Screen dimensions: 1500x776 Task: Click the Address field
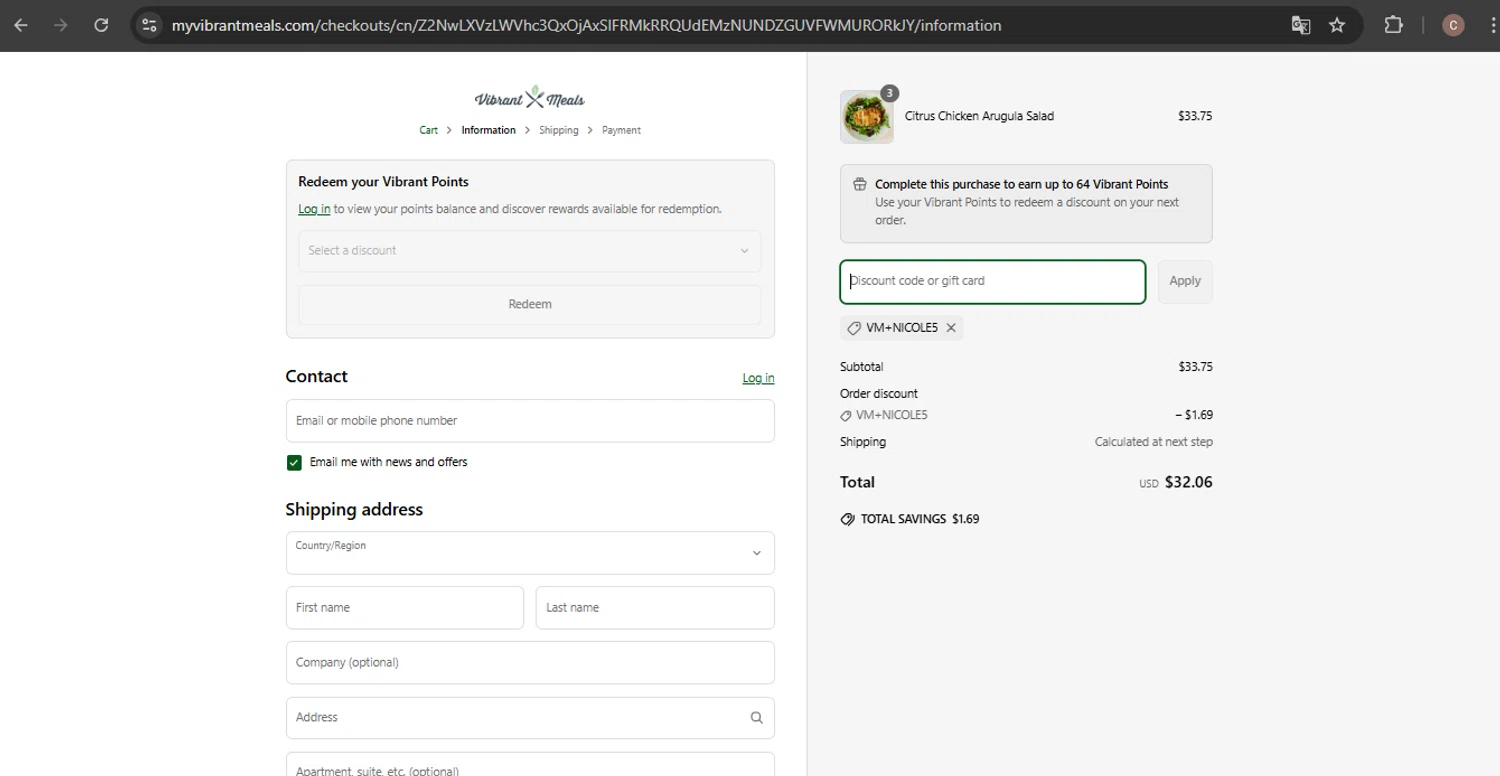tap(530, 718)
